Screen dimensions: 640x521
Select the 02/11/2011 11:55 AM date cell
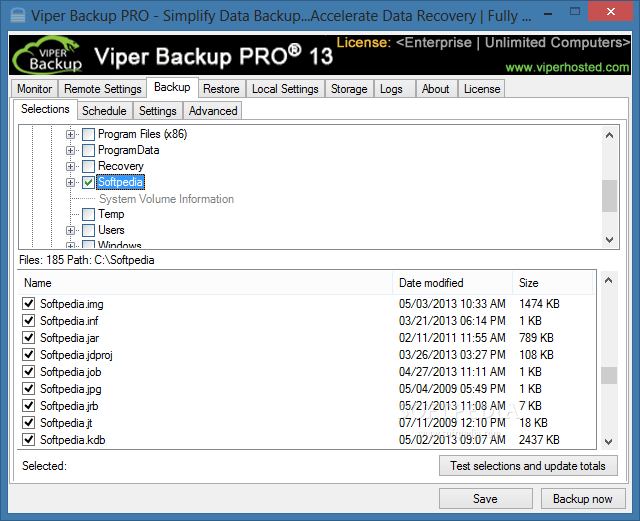tap(452, 338)
